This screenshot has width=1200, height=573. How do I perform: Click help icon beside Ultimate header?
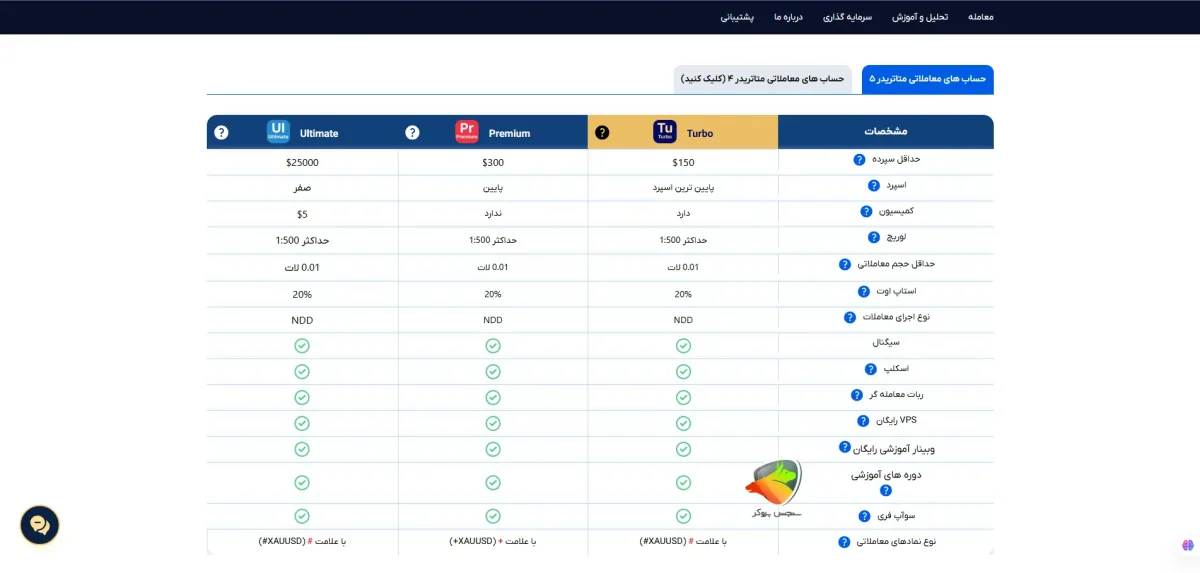click(221, 132)
